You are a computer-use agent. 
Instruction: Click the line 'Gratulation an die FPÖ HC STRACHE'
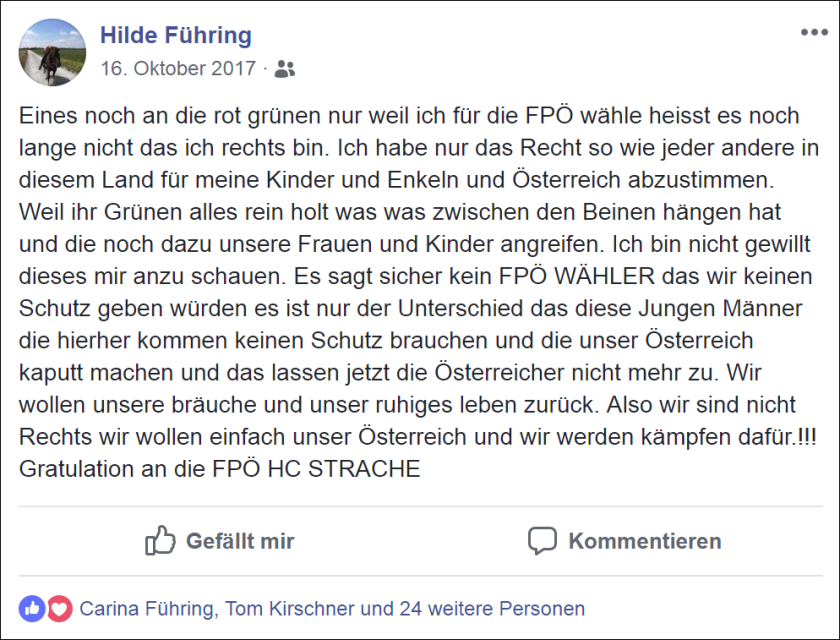(220, 468)
